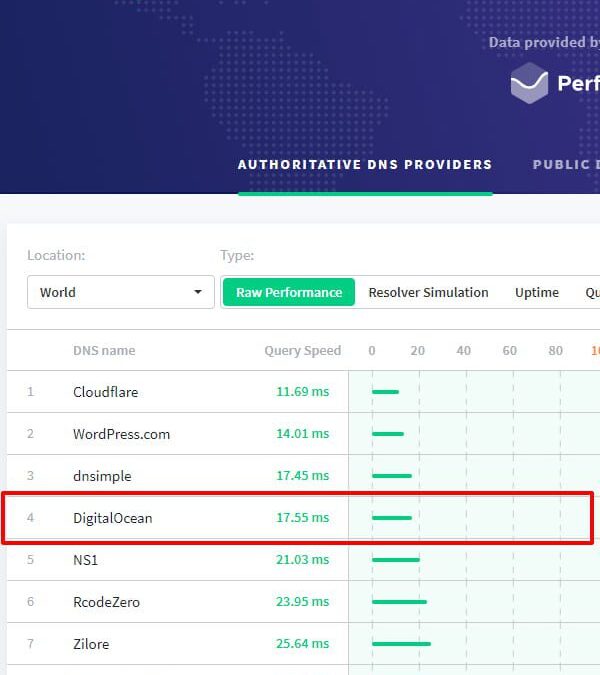Select the Raw Performance type button
The height and width of the screenshot is (675, 600).
click(x=289, y=292)
